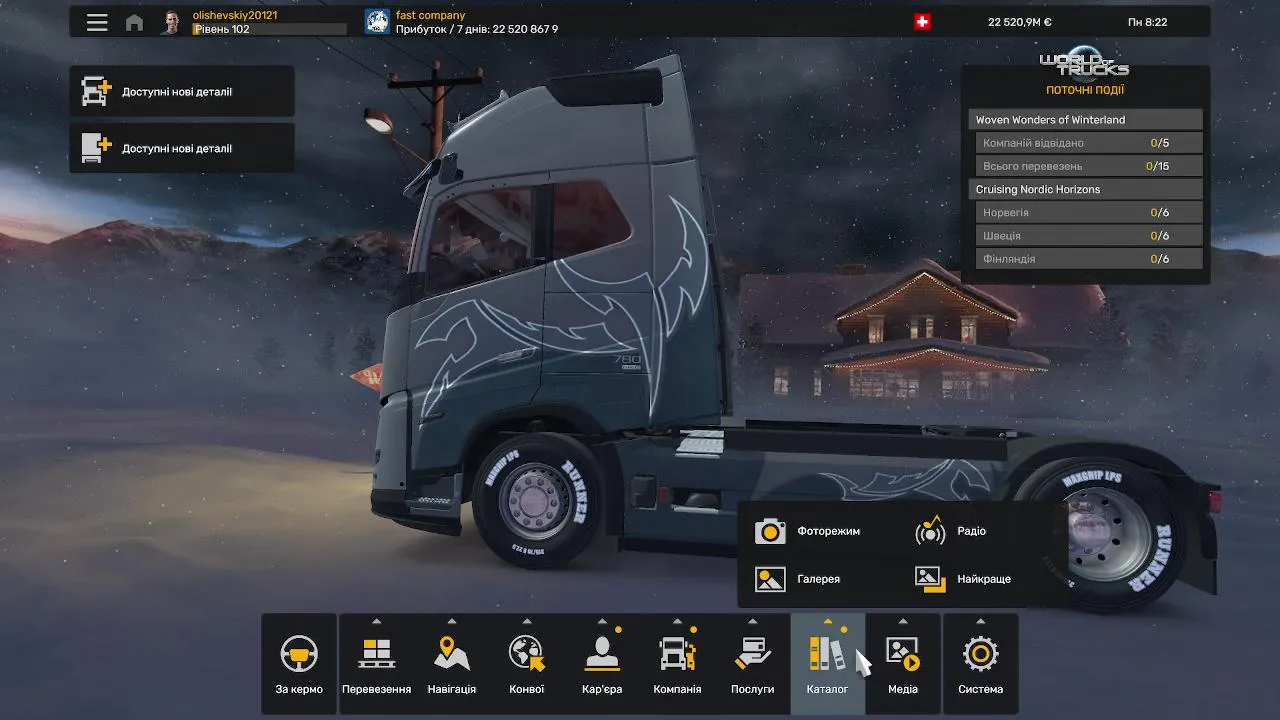Click first truck new parts notification

point(182,91)
